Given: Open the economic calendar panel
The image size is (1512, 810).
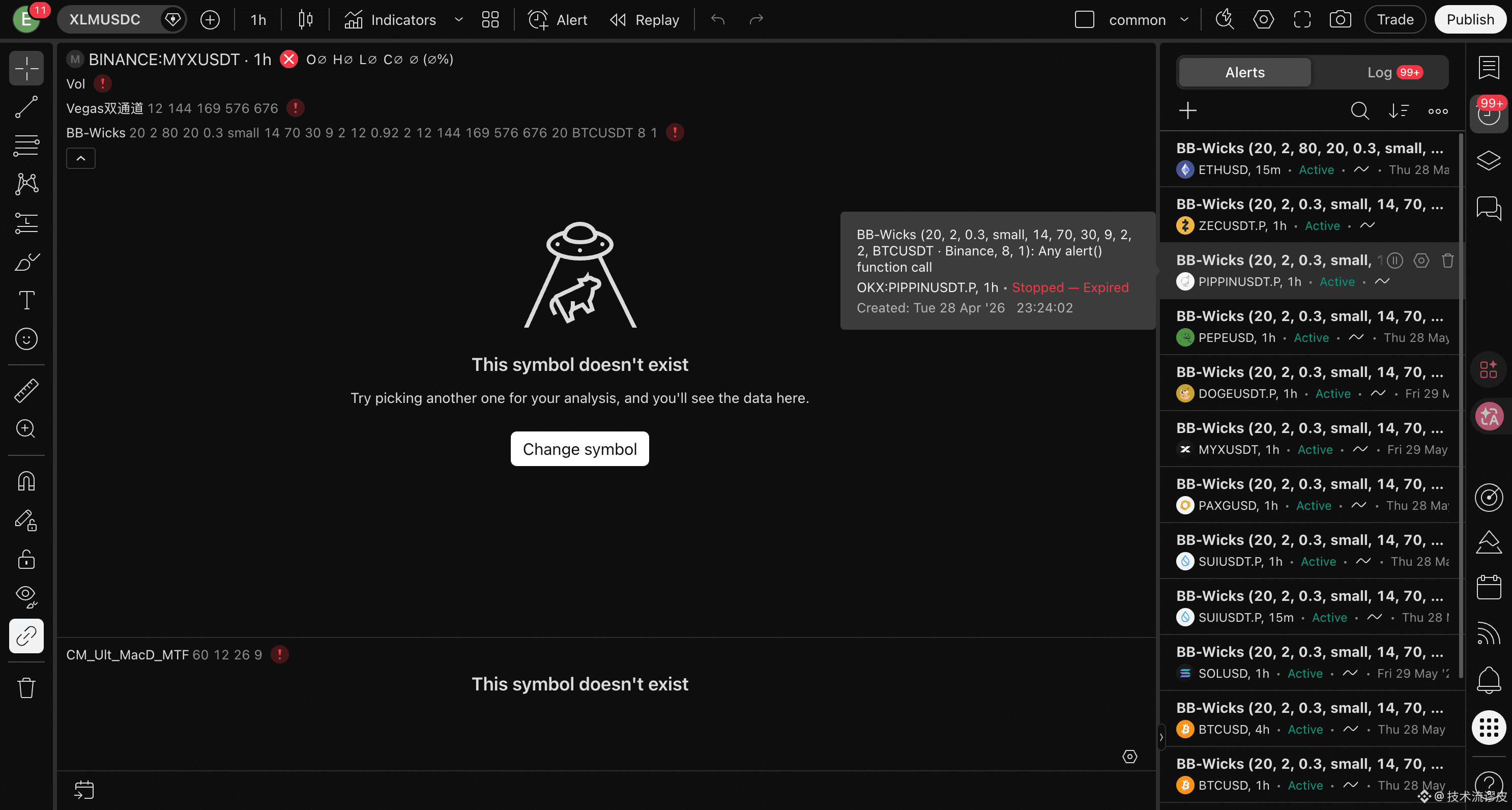Looking at the screenshot, I should 1489,587.
